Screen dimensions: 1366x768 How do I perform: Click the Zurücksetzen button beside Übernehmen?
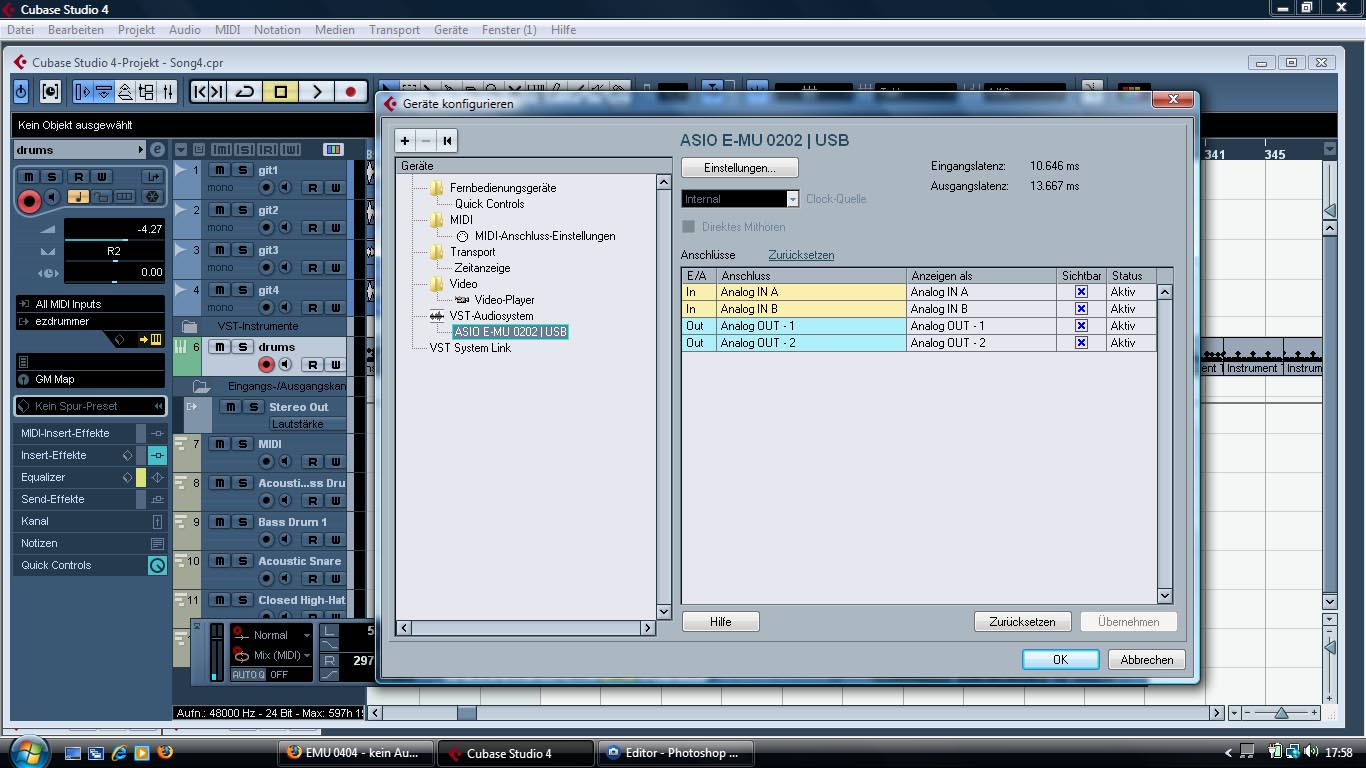[1022, 622]
